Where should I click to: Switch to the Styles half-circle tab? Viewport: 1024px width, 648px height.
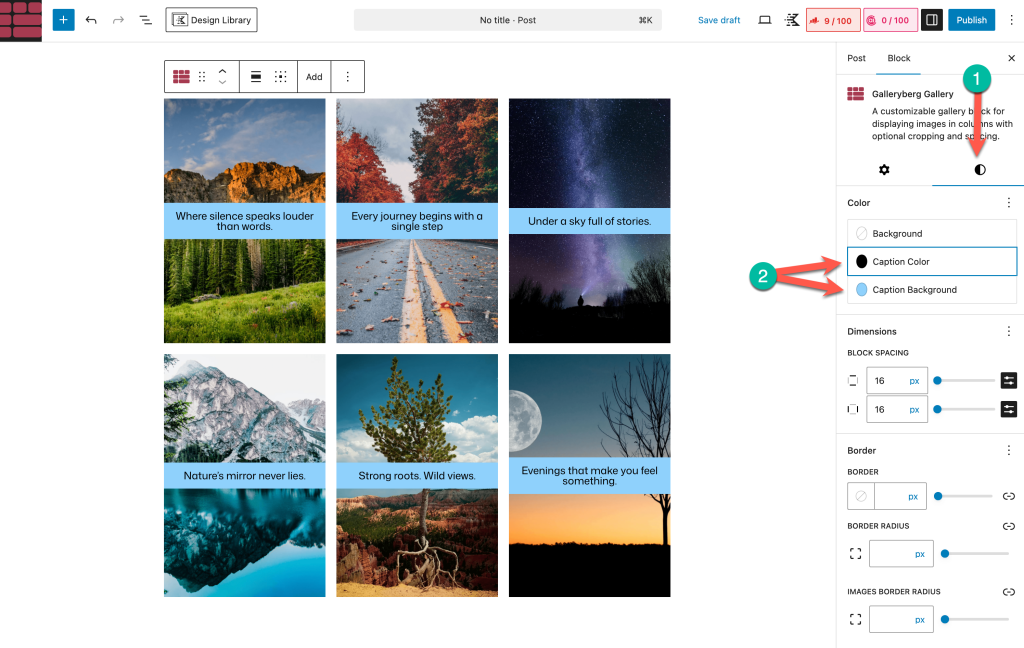tap(979, 170)
